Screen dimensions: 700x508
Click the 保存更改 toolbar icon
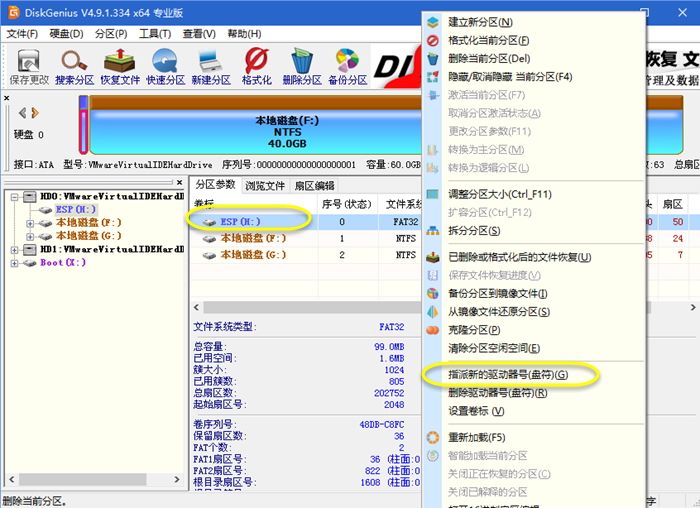coord(29,67)
